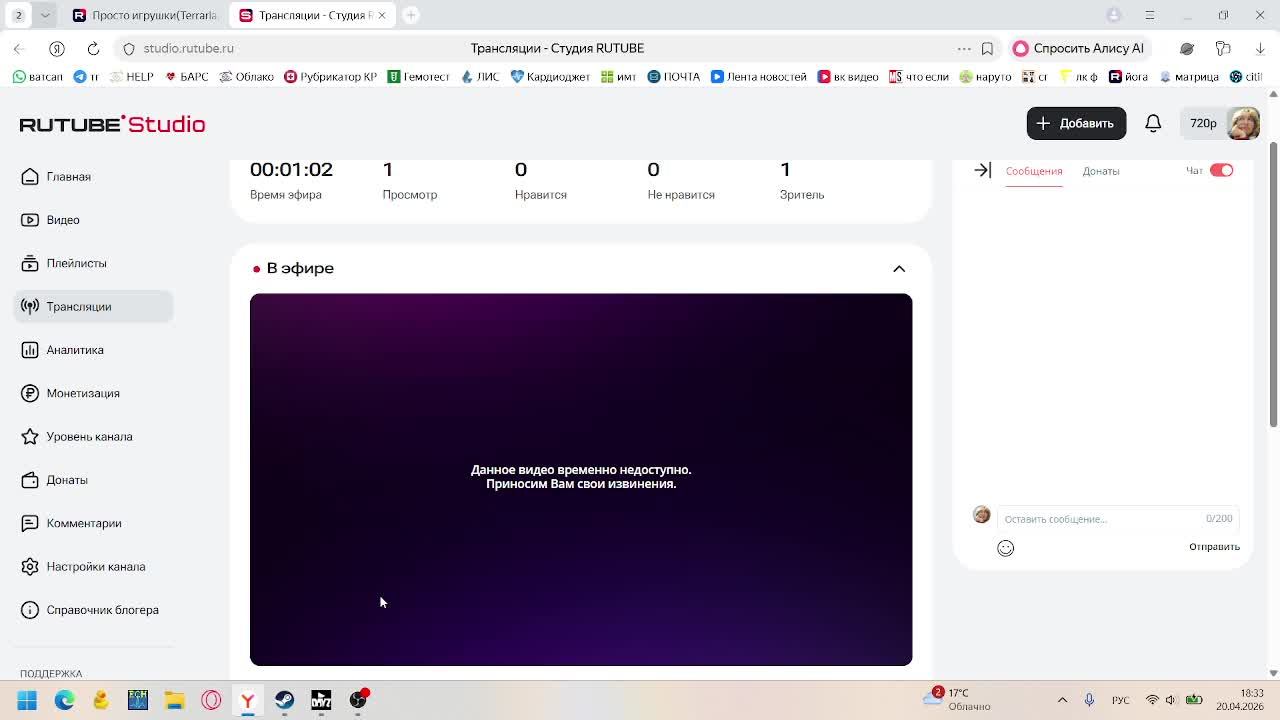Go back with the browser back arrow
This screenshot has width=1280, height=720.
click(19, 48)
